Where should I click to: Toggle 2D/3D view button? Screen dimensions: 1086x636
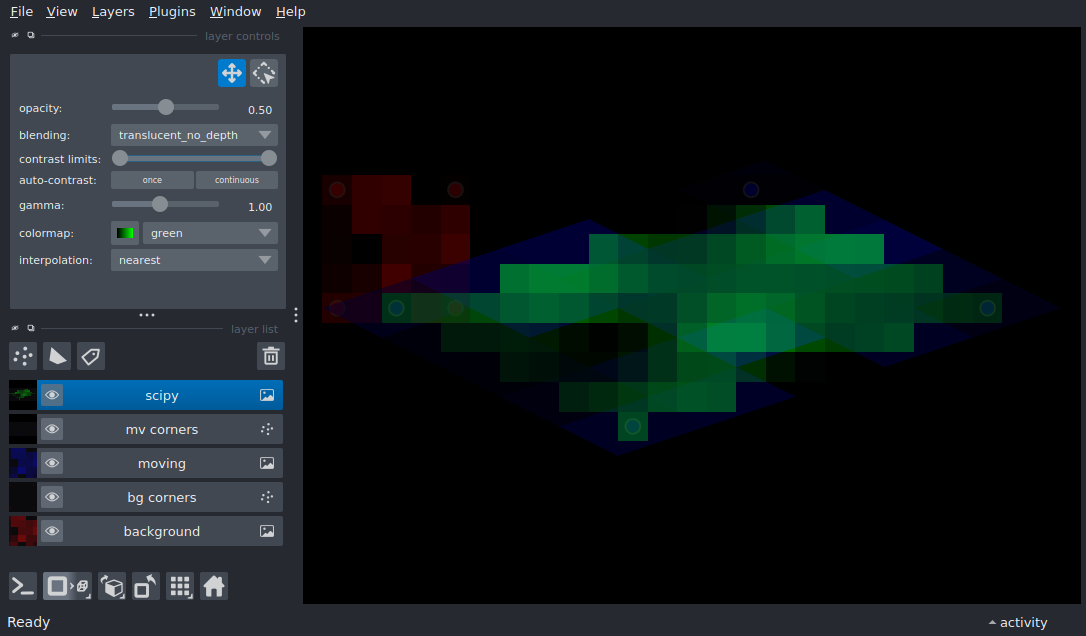pyautogui.click(x=67, y=586)
